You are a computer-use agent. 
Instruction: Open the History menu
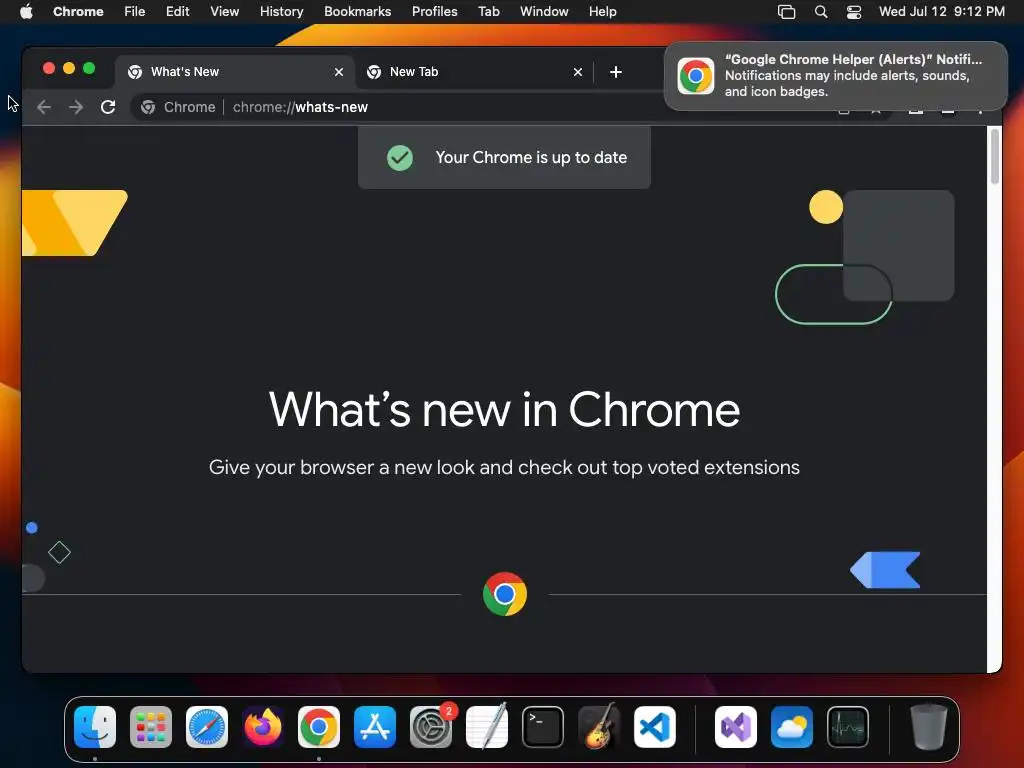281,12
